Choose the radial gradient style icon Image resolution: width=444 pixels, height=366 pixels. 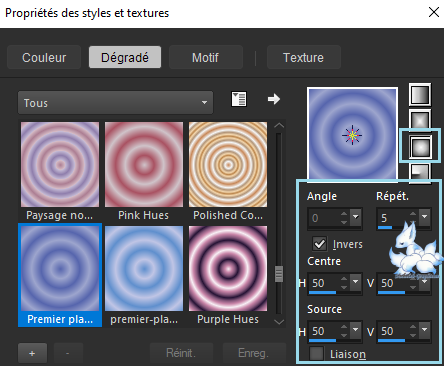pyautogui.click(x=420, y=173)
